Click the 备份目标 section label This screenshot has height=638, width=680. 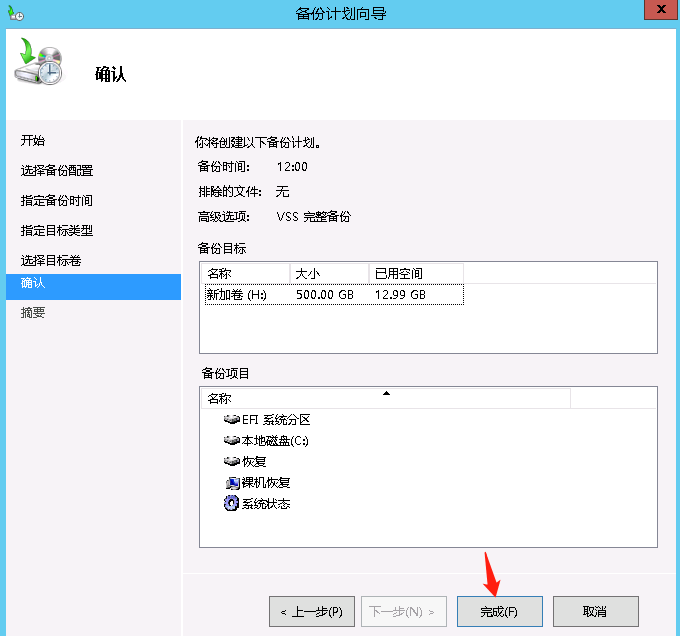click(222, 248)
